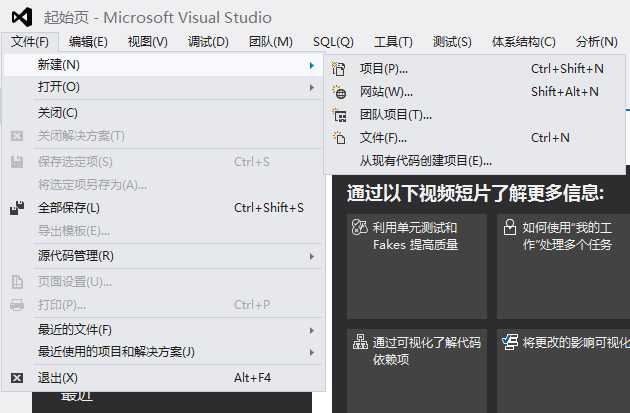Viewport: 630px width, 413px height.
Task: Click the Ctrl+Shift+N shortcut text
Action: [567, 69]
